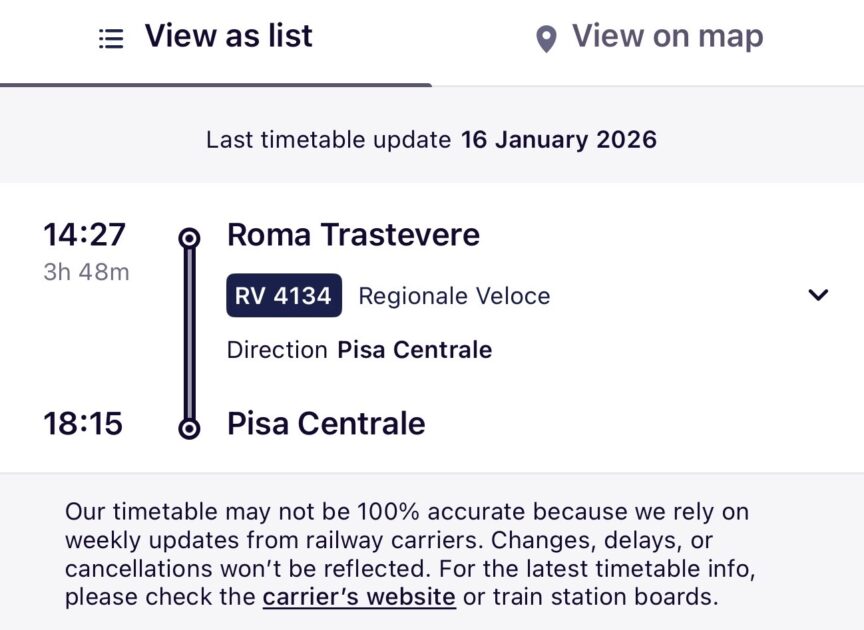864x630 pixels.
Task: Open the View on map tab
Action: [667, 37]
